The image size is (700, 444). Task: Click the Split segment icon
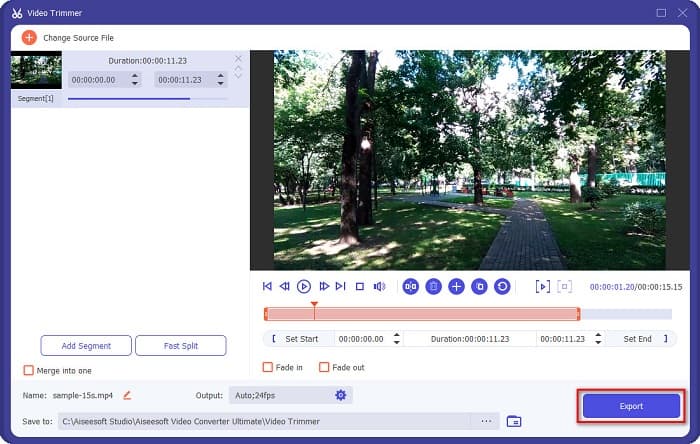pyautogui.click(x=411, y=286)
